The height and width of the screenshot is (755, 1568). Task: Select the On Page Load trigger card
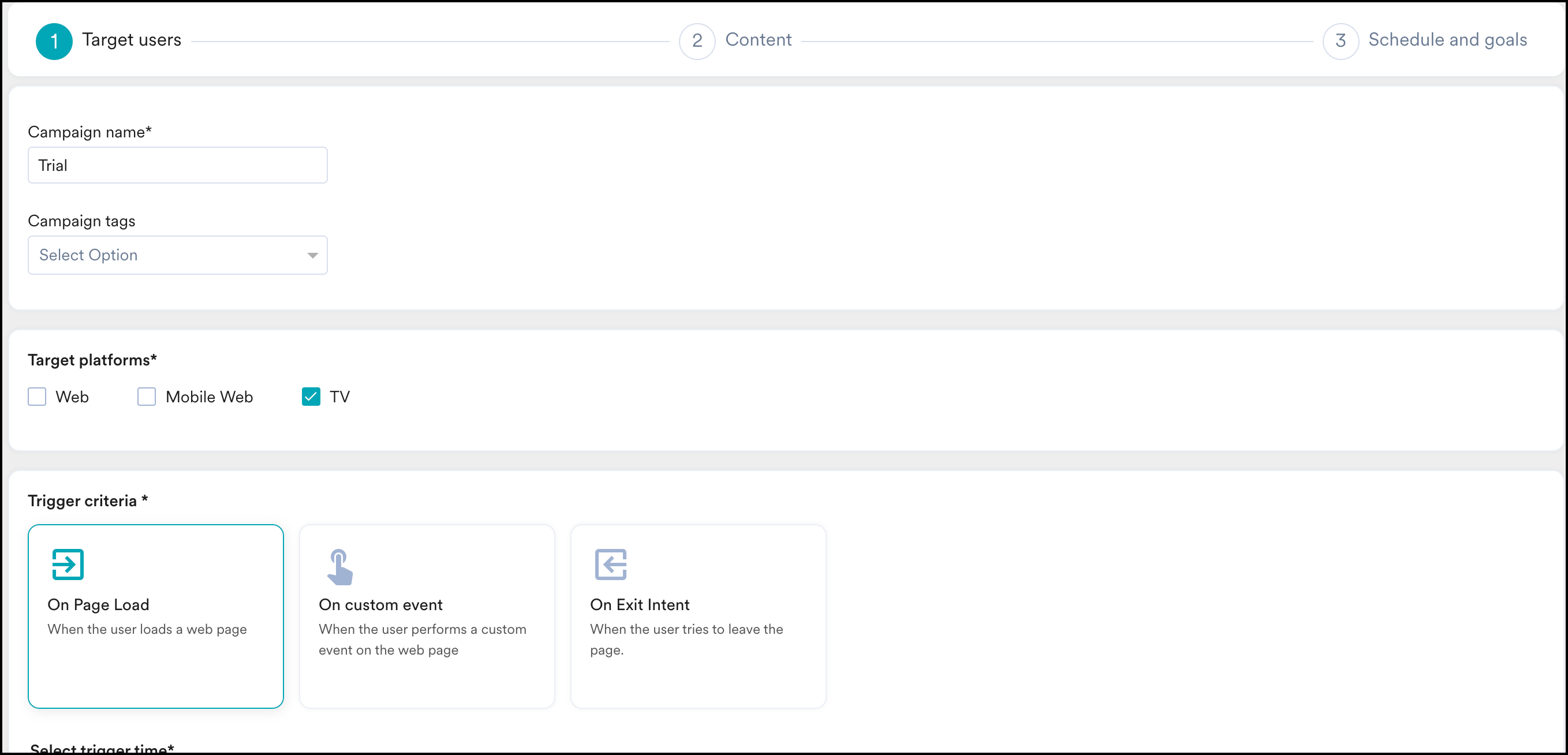click(x=156, y=616)
